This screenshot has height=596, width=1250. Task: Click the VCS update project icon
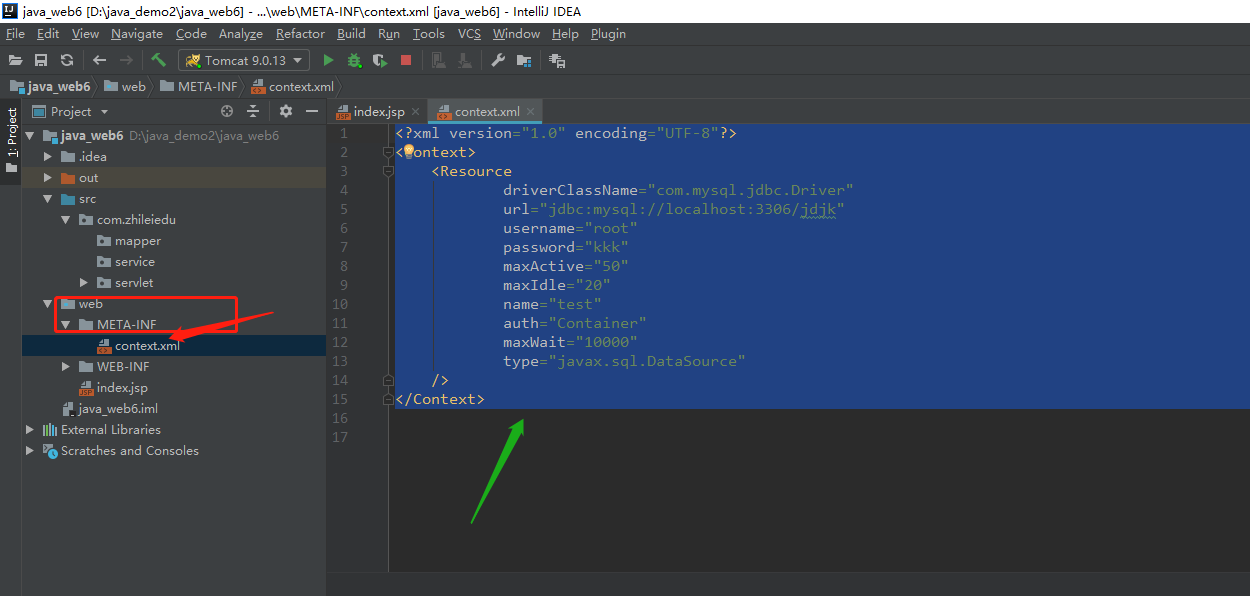pyautogui.click(x=438, y=60)
